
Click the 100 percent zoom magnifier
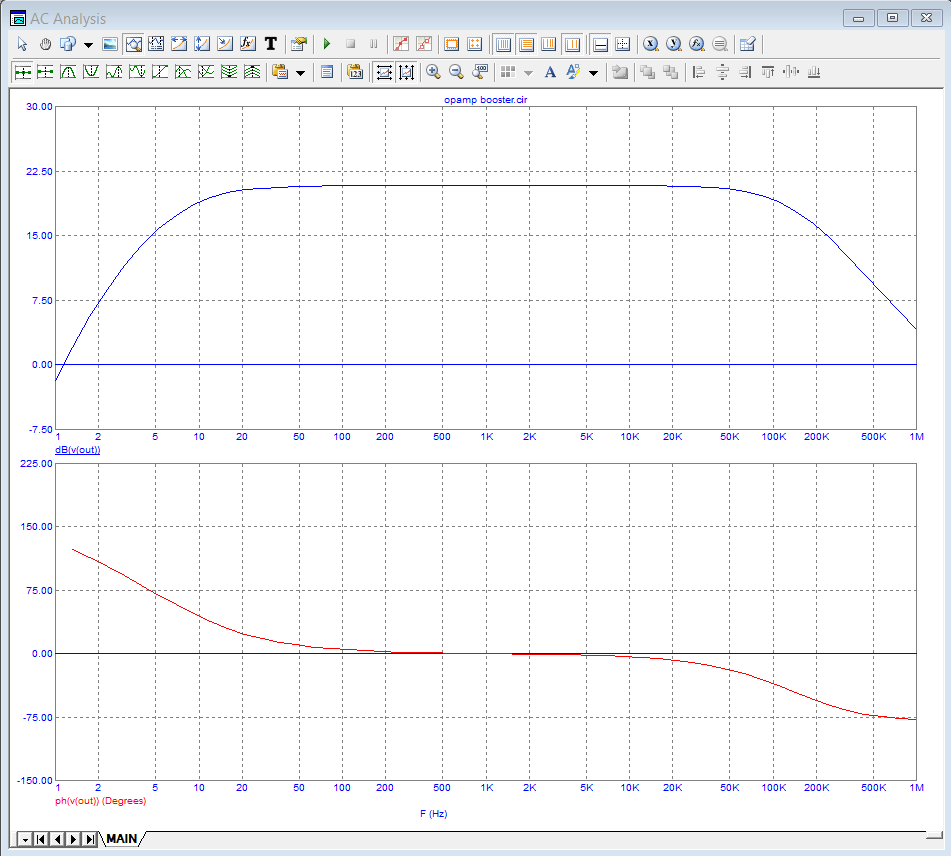point(480,72)
